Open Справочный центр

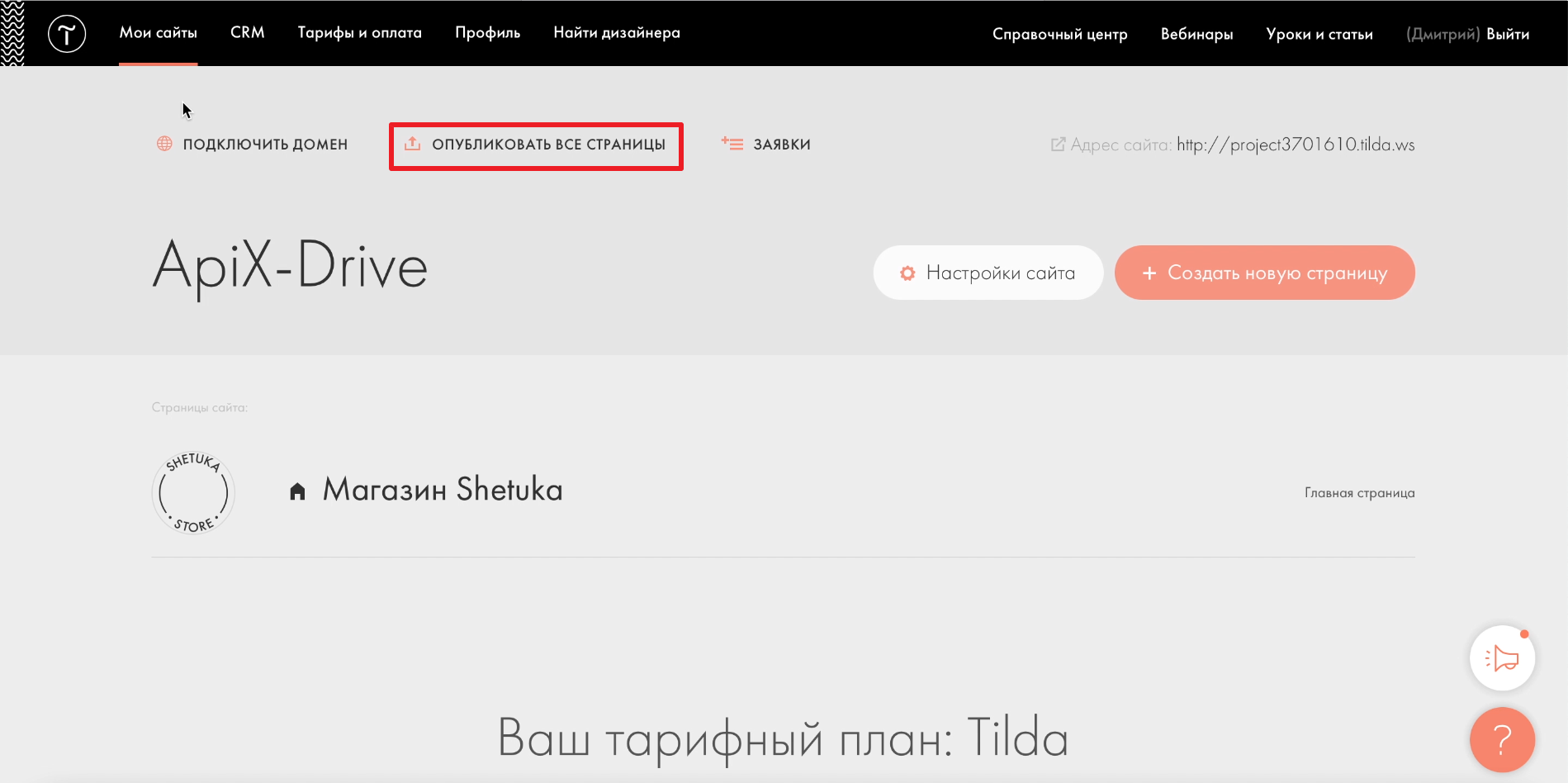pyautogui.click(x=1059, y=34)
